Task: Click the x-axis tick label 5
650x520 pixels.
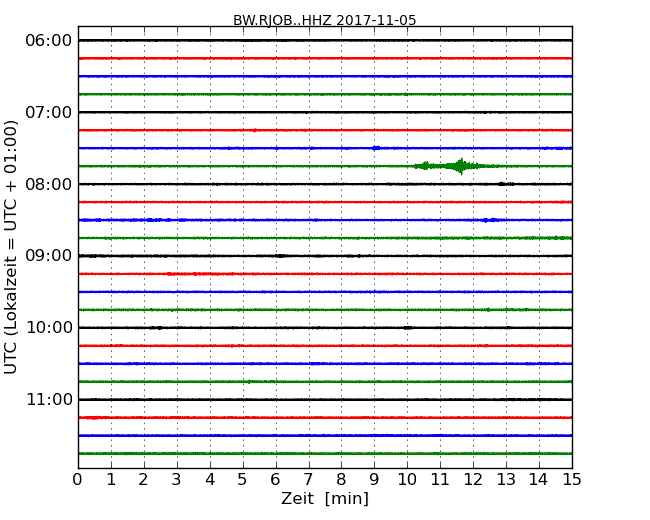Action: (x=242, y=480)
